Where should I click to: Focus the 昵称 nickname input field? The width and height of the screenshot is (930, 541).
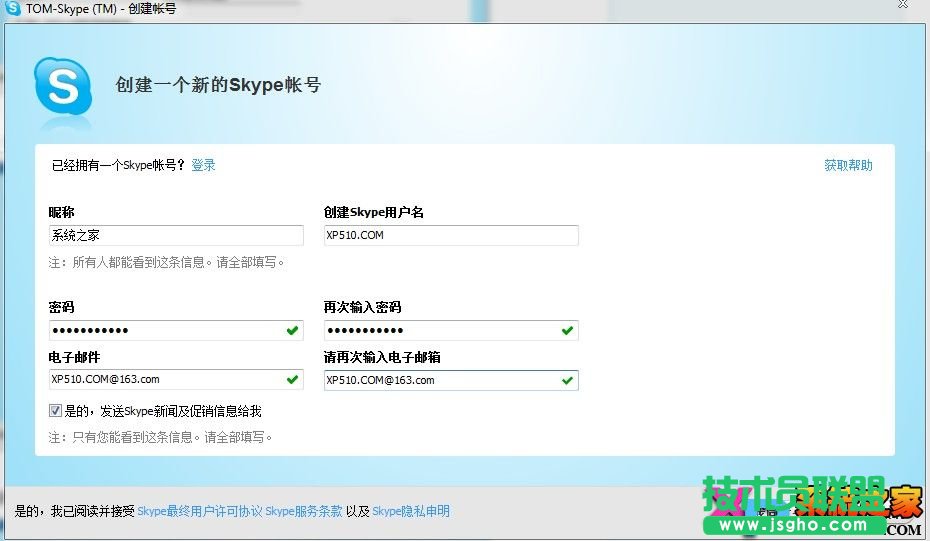point(175,235)
